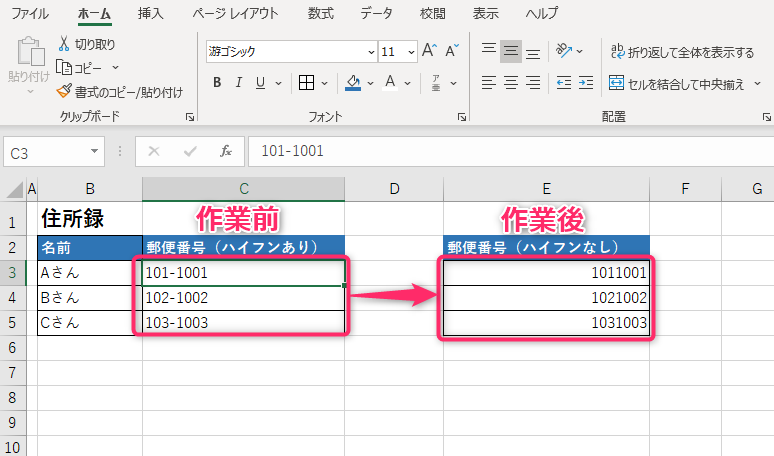The image size is (774, 456).
Task: Click the wrap text (折り返して全体を表示する) button
Action: [x=680, y=52]
